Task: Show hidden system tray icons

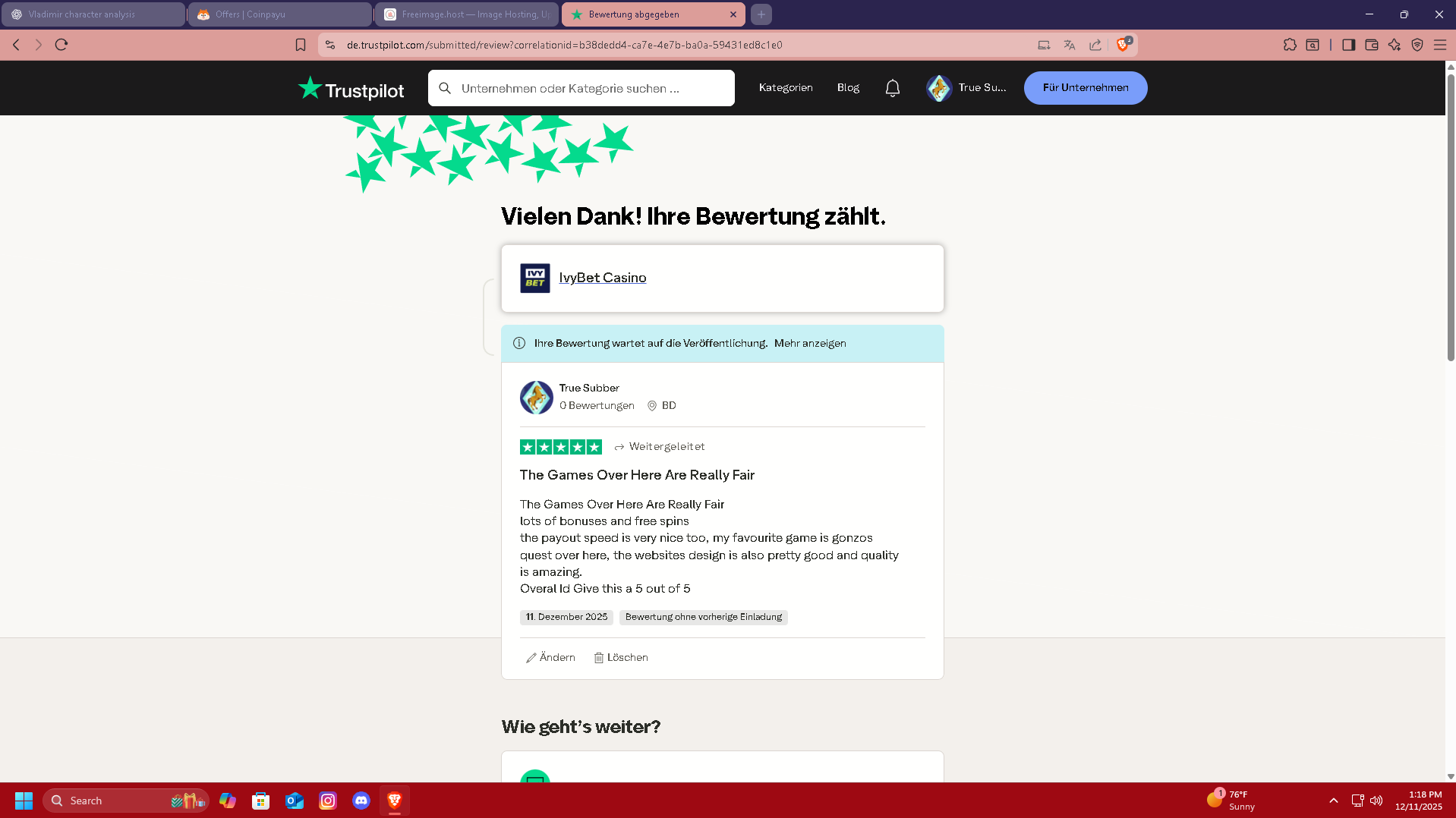Action: tap(1334, 801)
